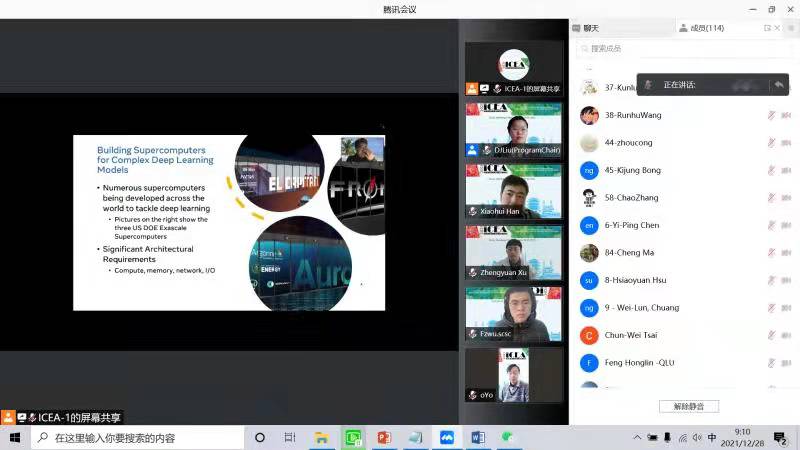Open Tencent Meeting from the taskbar
800x450 pixels.
coord(447,438)
